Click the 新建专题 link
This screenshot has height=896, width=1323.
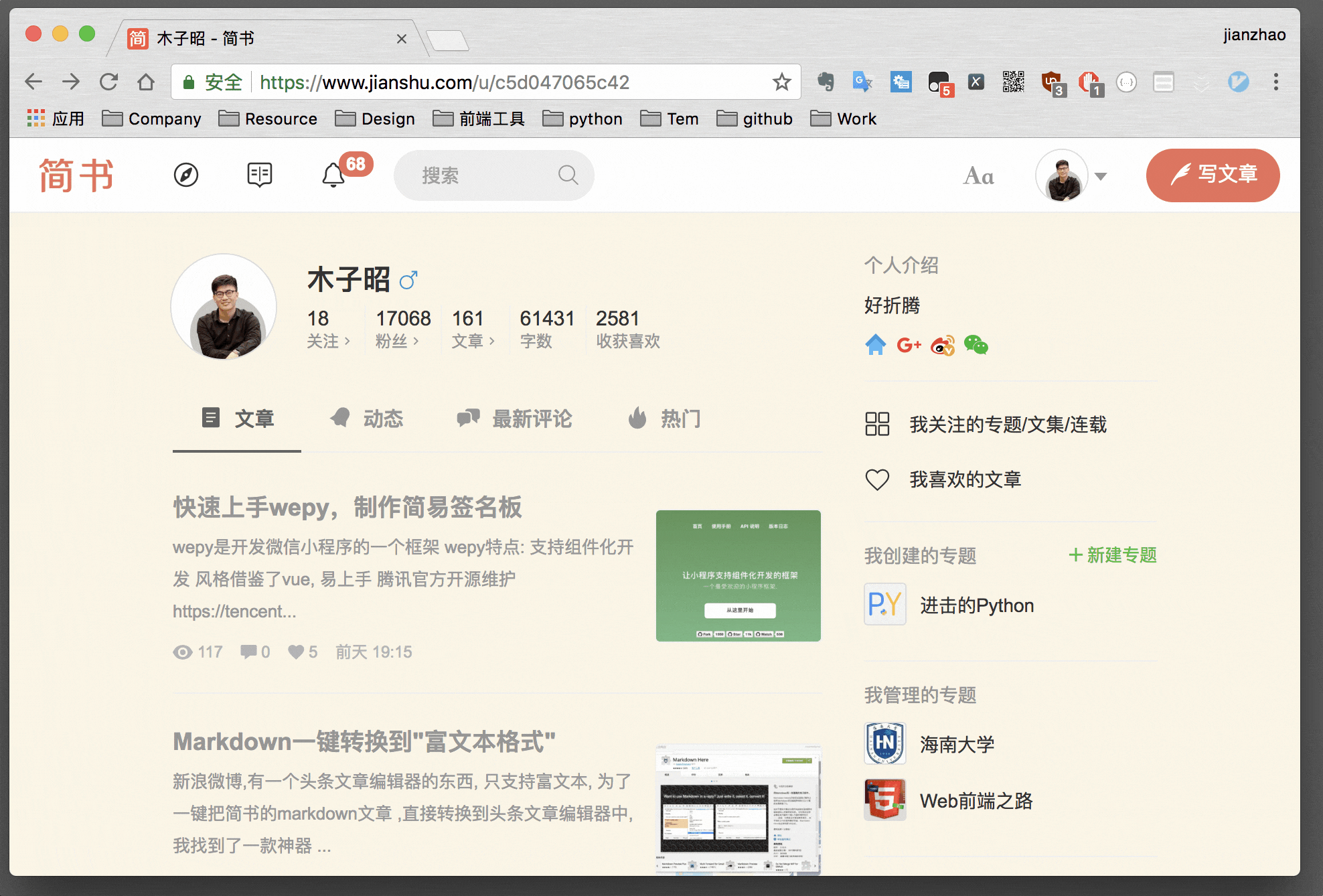[1113, 555]
